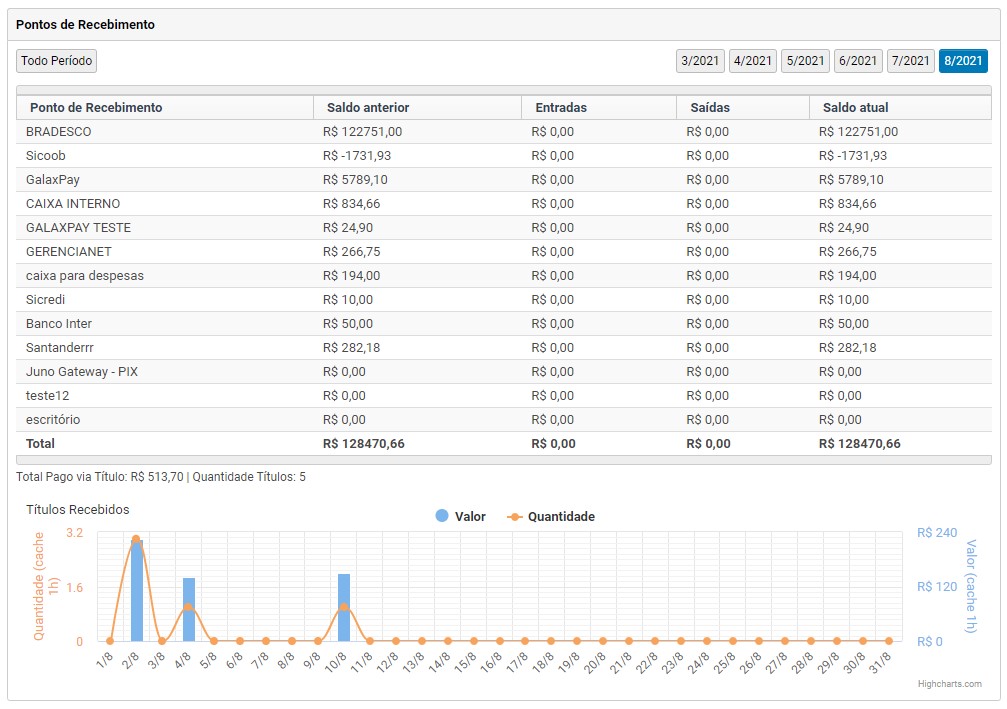The image size is (1007, 709).
Task: Click the Total Pago via Título summary
Action: 161,477
